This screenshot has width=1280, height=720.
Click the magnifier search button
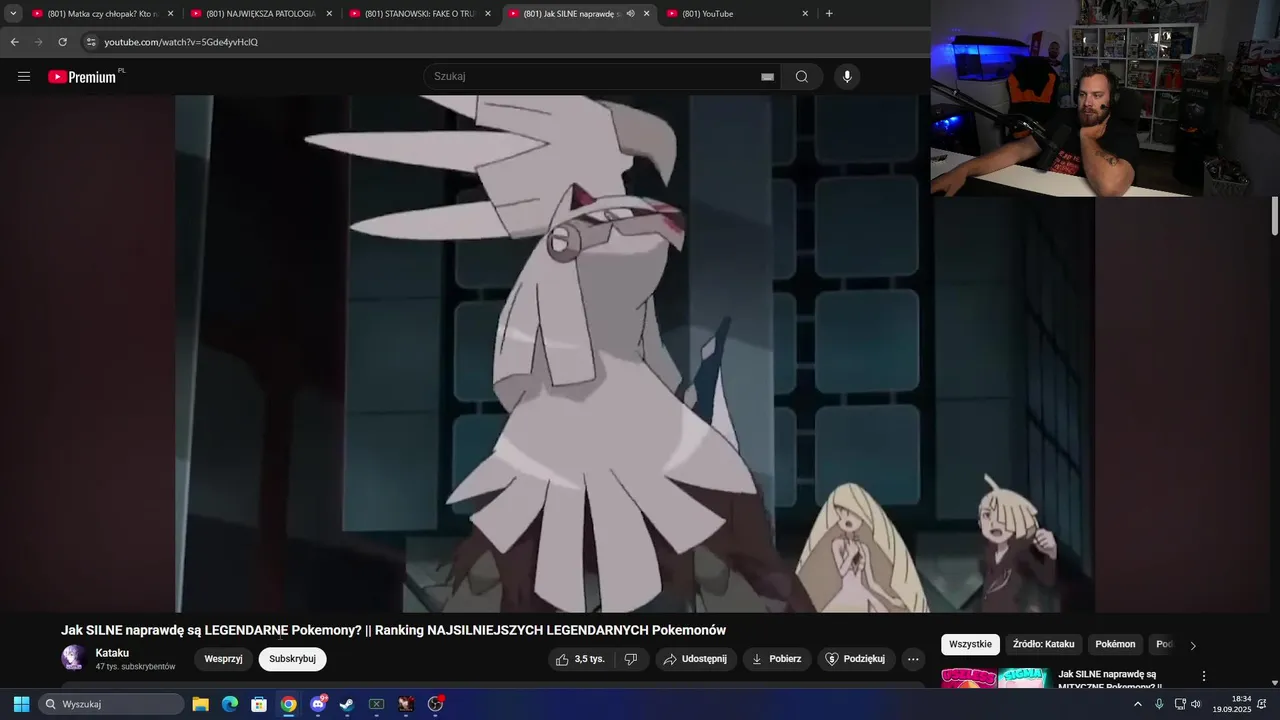pos(802,77)
